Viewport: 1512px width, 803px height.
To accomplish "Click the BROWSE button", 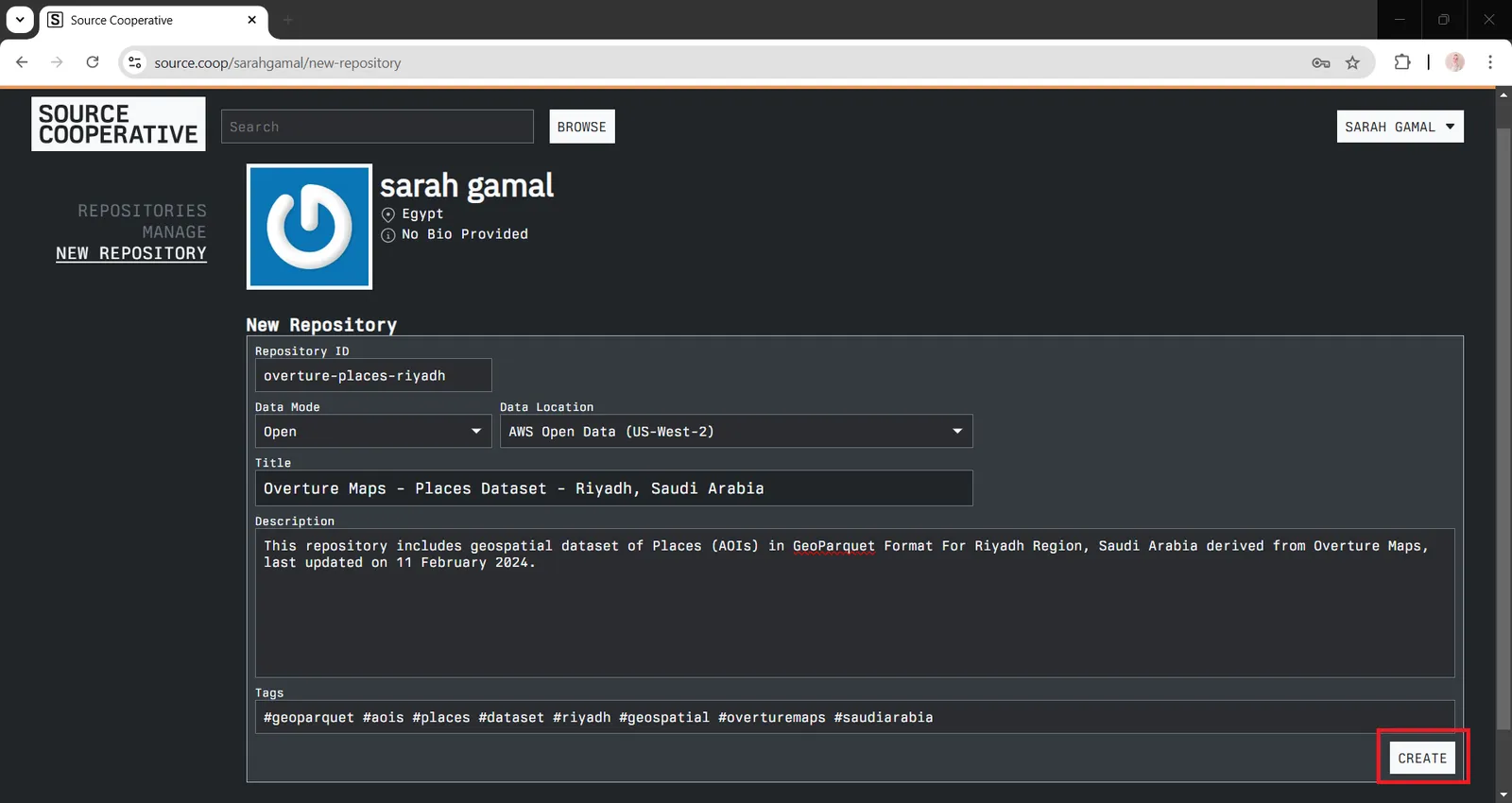I will point(582,127).
